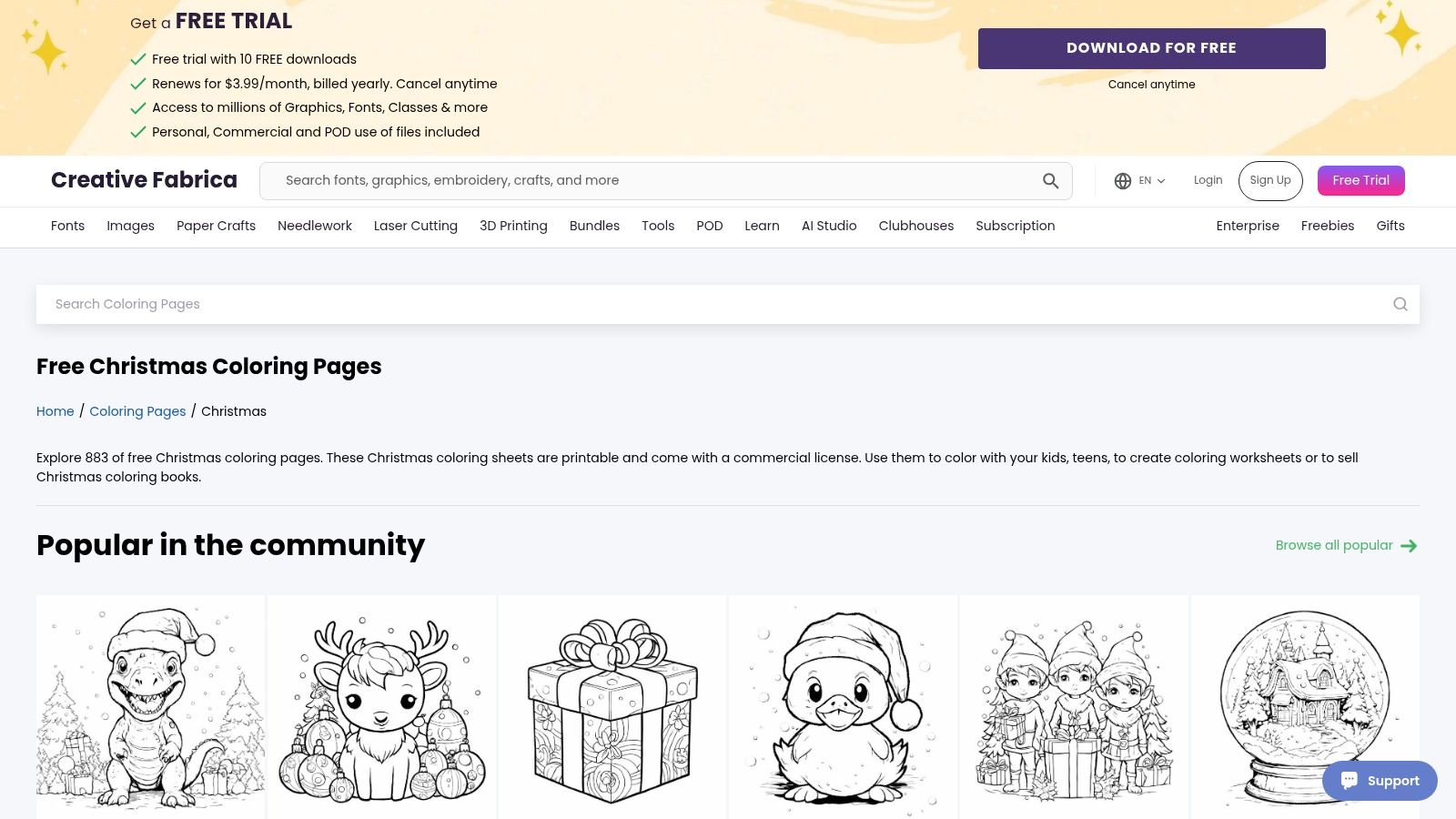Click the Sign Up button
1456x819 pixels.
pyautogui.click(x=1269, y=180)
